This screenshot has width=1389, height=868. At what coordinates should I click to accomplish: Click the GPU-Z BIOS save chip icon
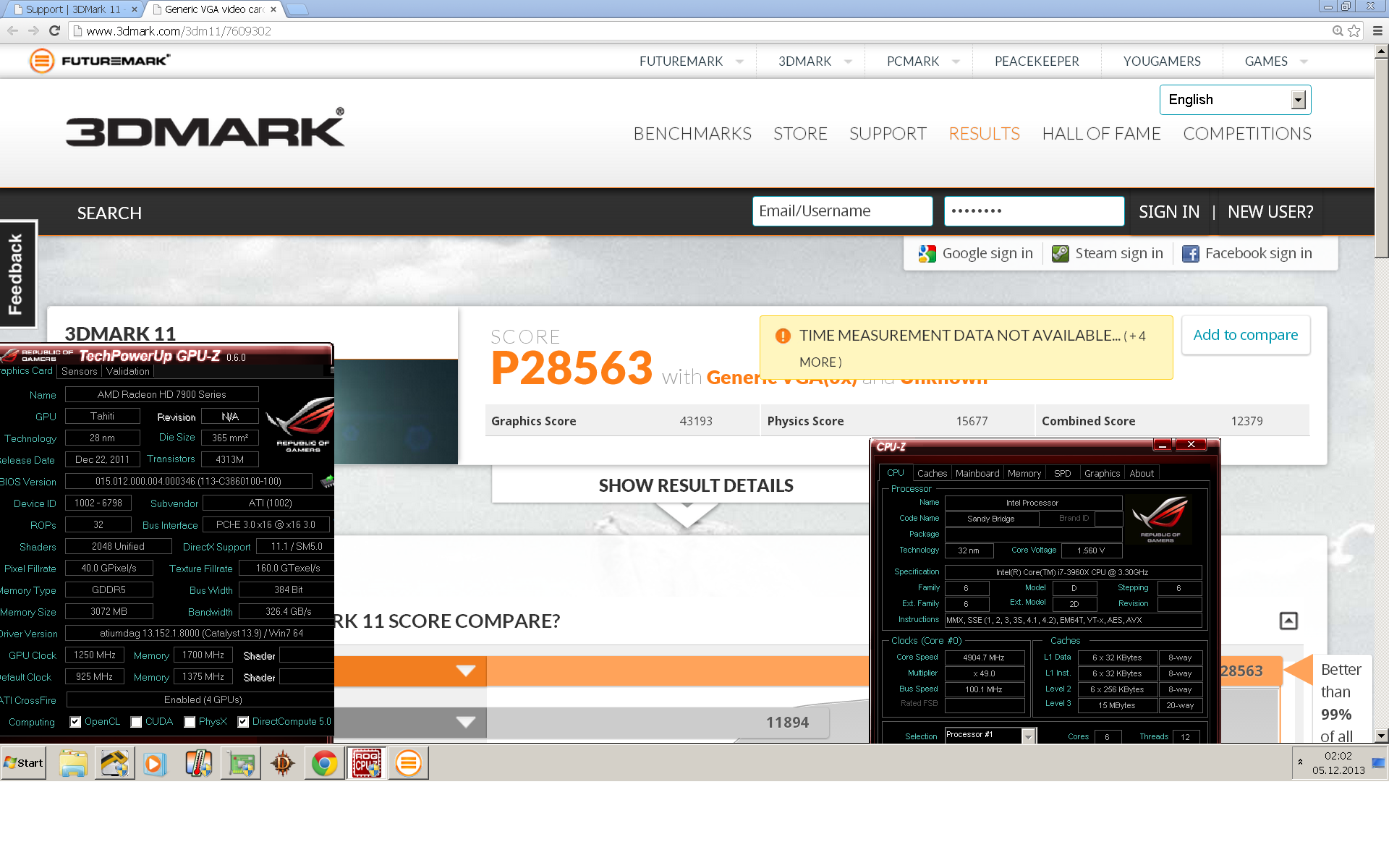[327, 481]
